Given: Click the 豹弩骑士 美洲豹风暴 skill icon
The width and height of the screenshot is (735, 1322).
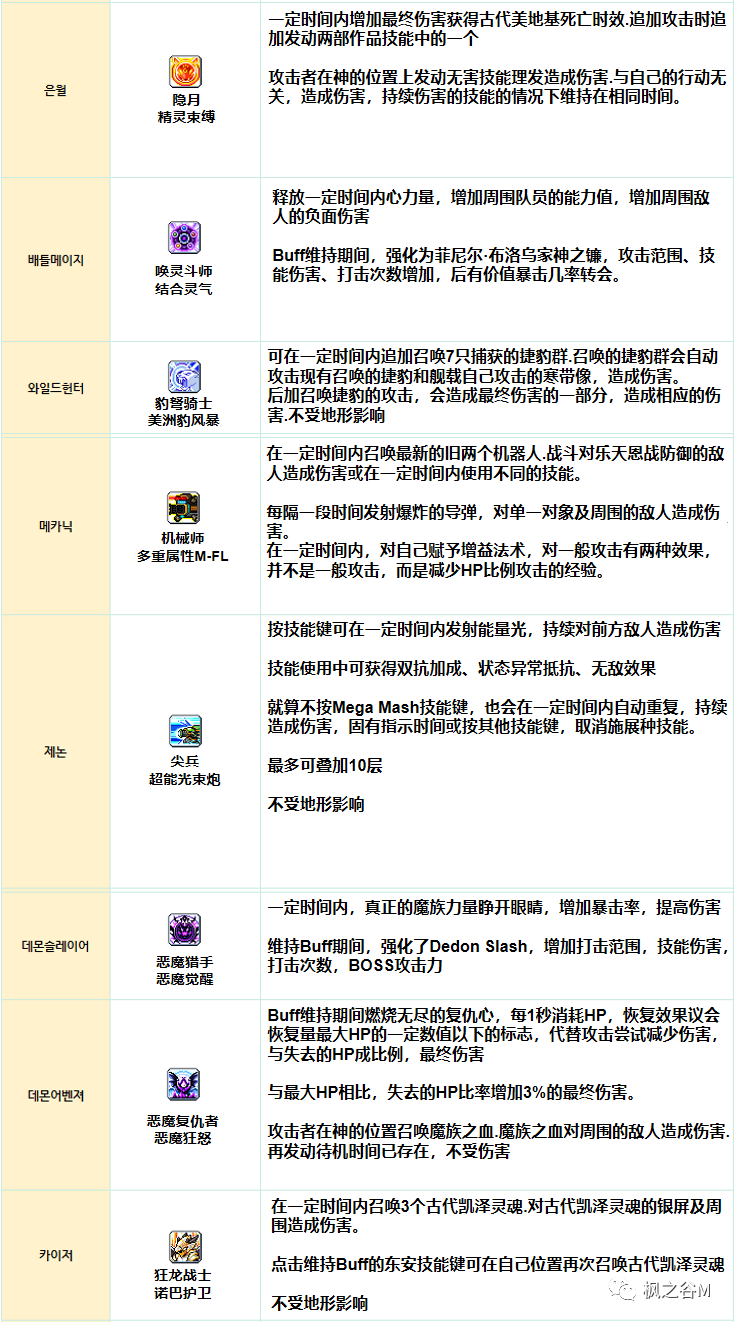Looking at the screenshot, I should [x=184, y=377].
